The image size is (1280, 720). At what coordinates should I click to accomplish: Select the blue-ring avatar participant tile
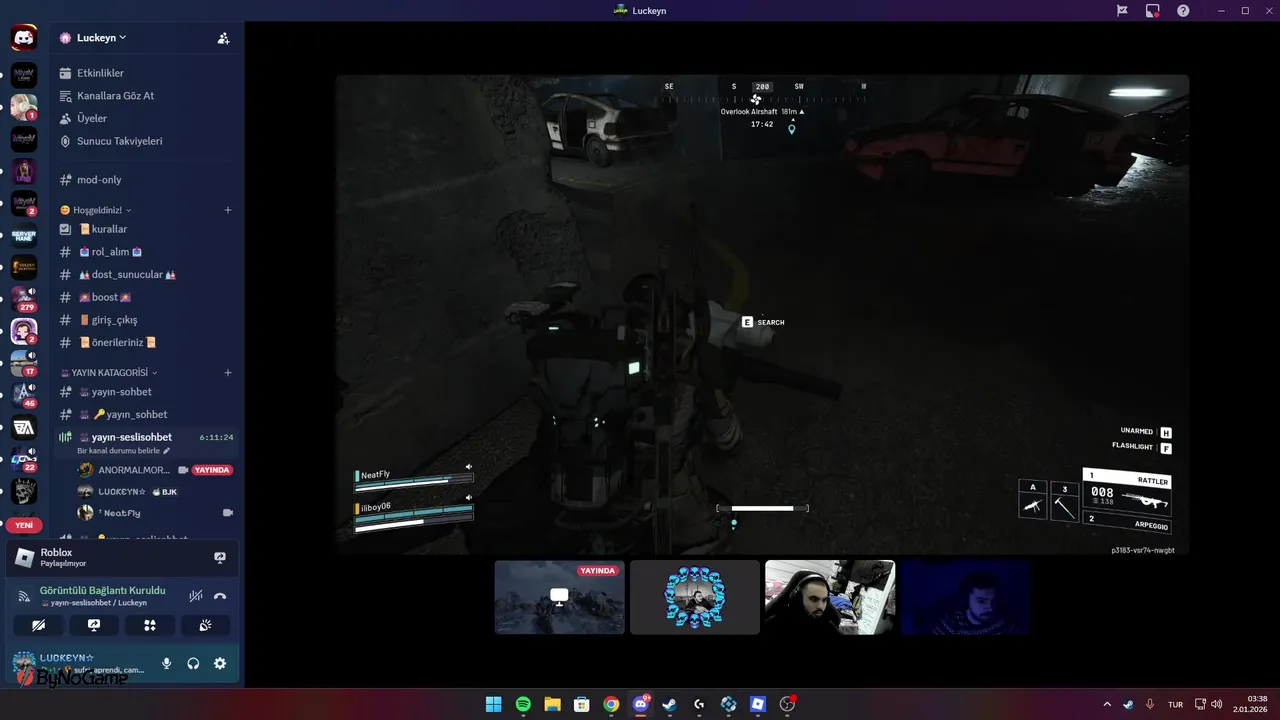coord(694,597)
